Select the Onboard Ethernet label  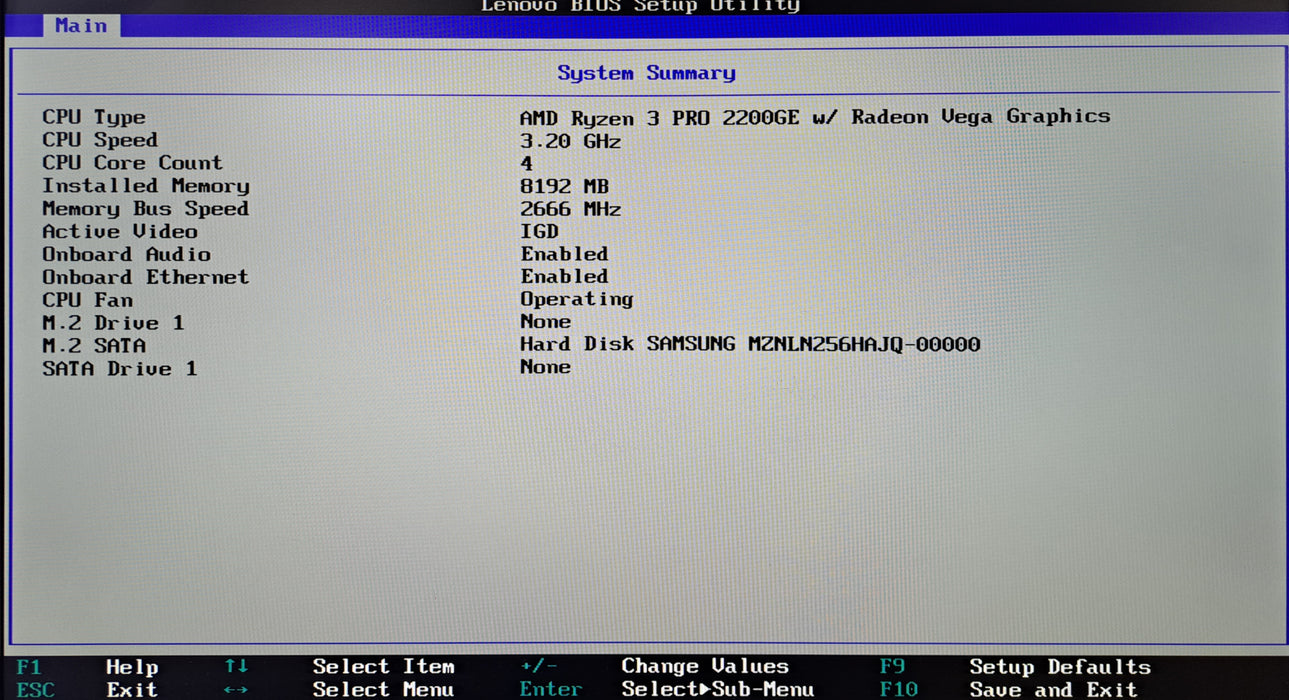point(145,277)
